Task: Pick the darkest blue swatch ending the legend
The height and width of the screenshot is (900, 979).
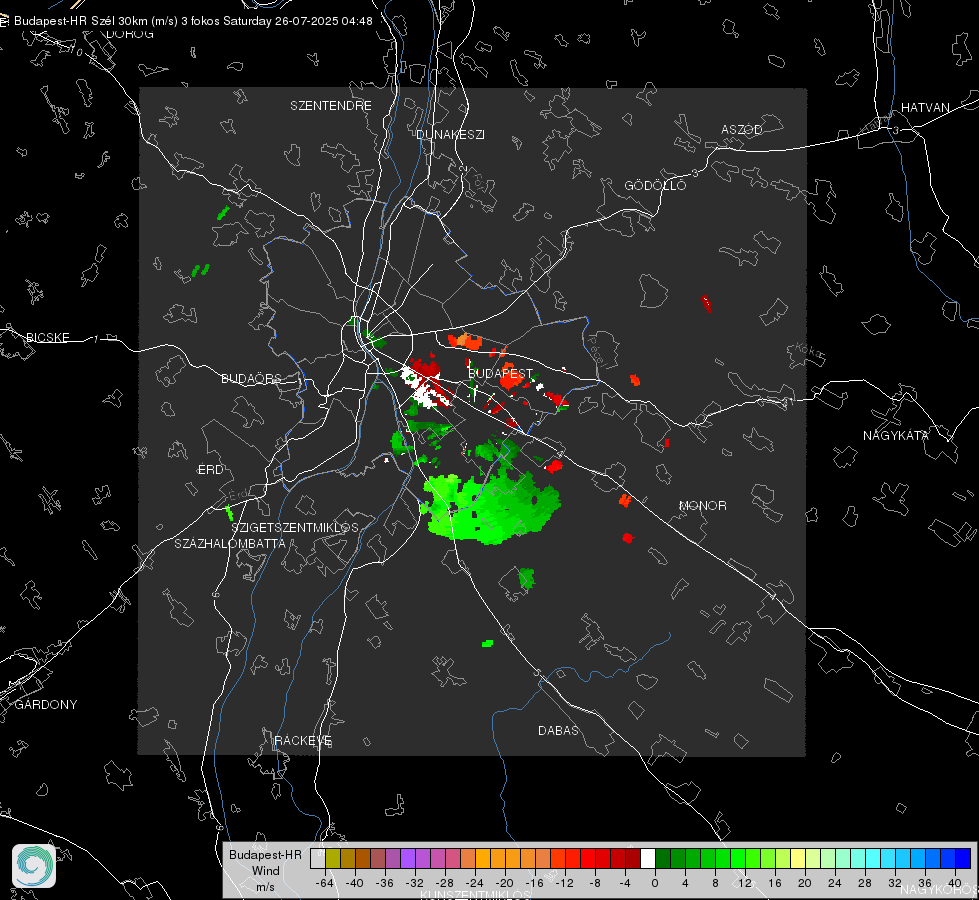Action: [x=963, y=859]
